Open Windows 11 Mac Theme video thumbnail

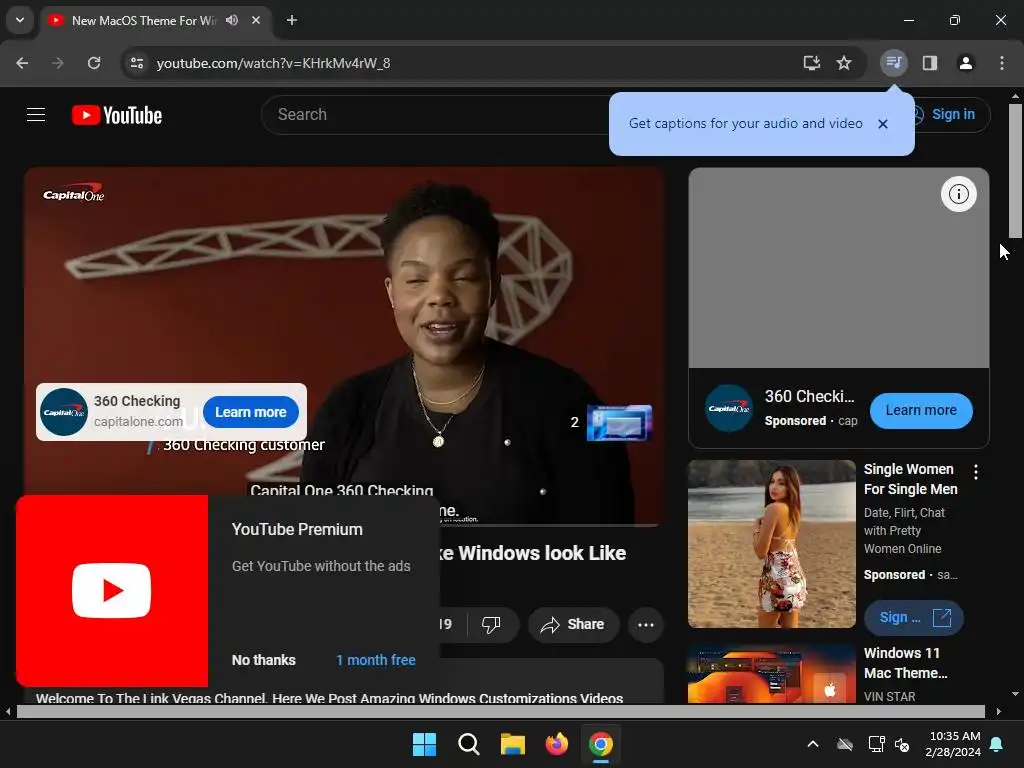coord(771,674)
